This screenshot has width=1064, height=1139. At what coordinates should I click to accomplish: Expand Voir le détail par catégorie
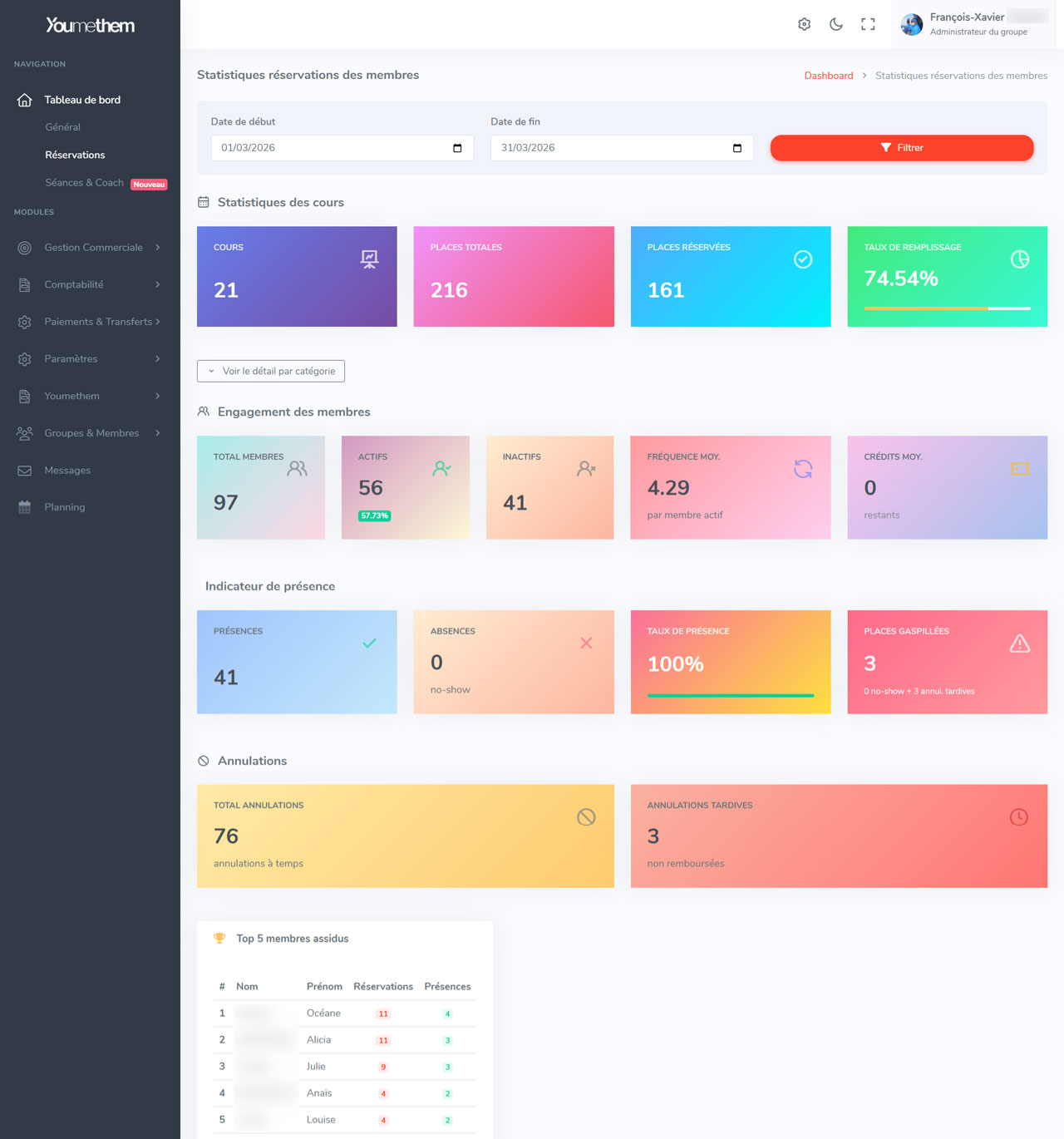pyautogui.click(x=271, y=371)
